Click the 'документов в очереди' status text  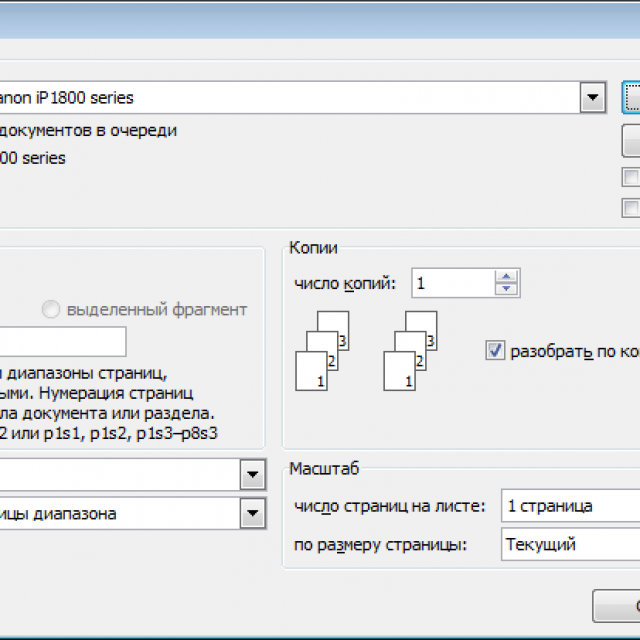[x=88, y=131]
